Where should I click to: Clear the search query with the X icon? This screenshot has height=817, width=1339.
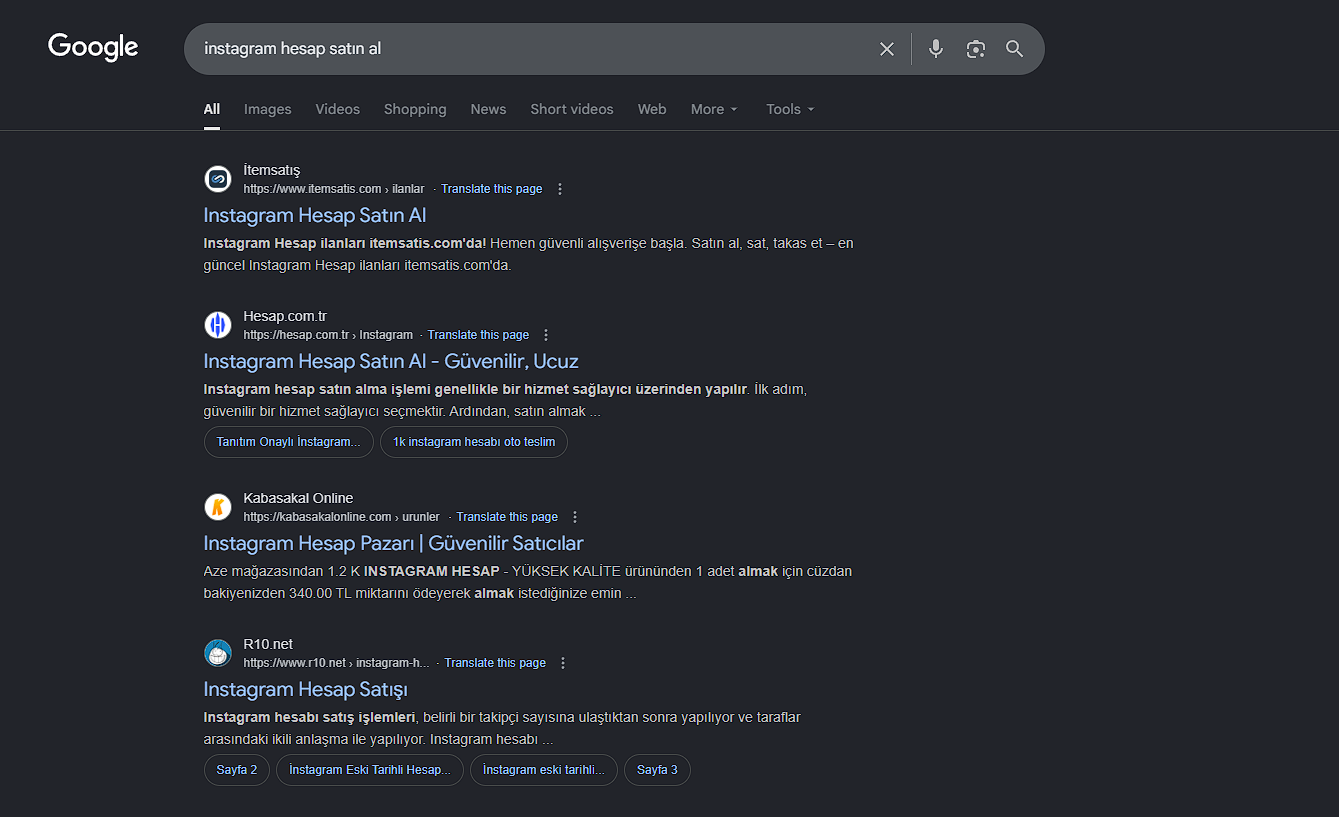pyautogui.click(x=887, y=49)
